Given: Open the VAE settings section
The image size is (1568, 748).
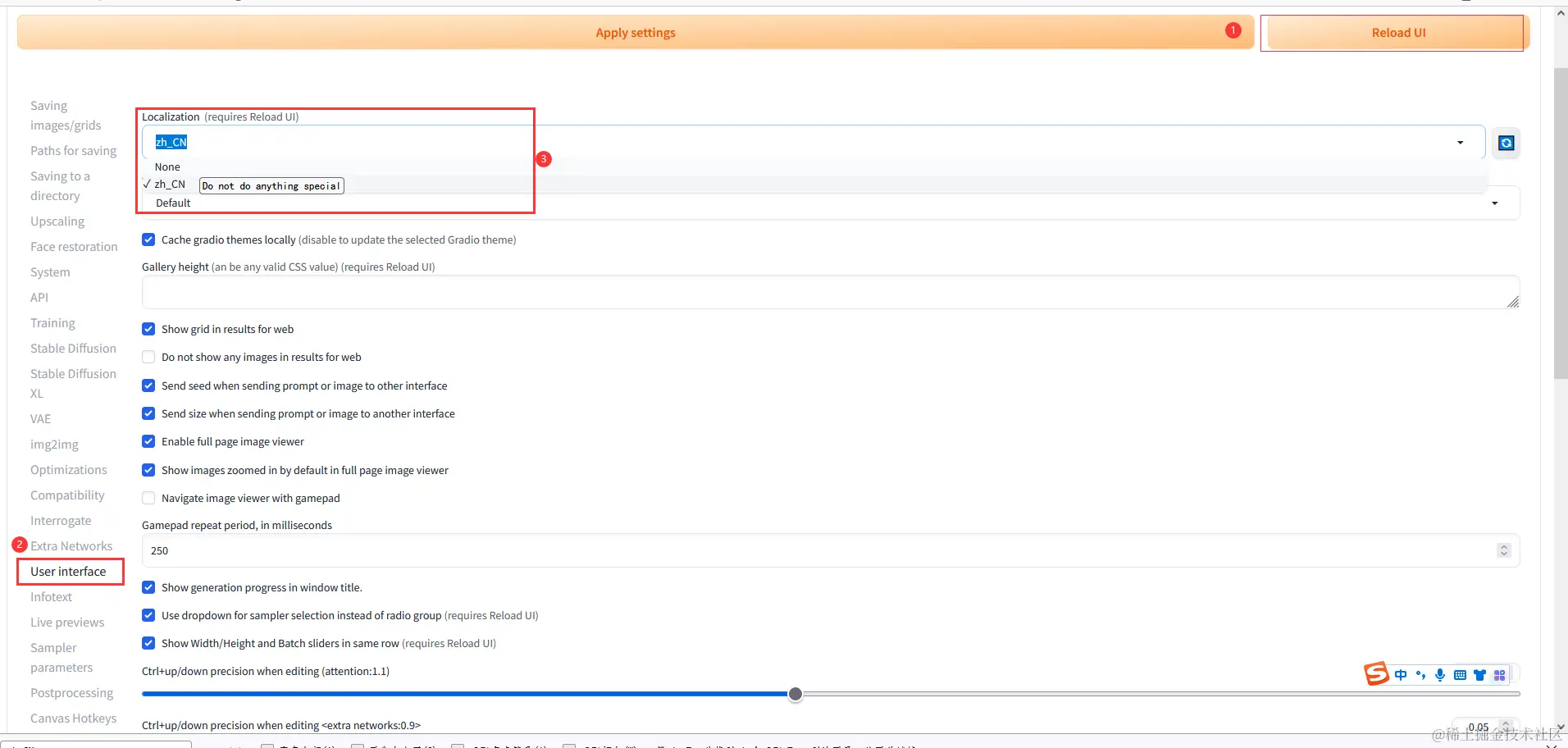Looking at the screenshot, I should [x=40, y=419].
